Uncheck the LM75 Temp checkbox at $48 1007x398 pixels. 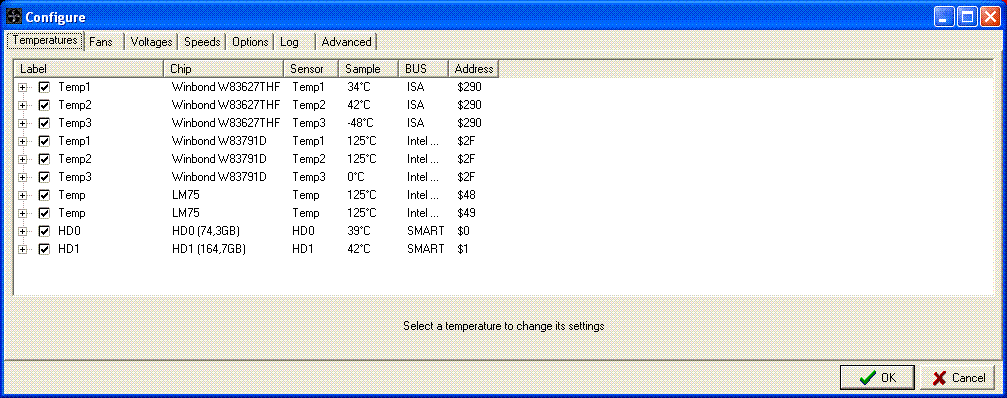point(44,195)
